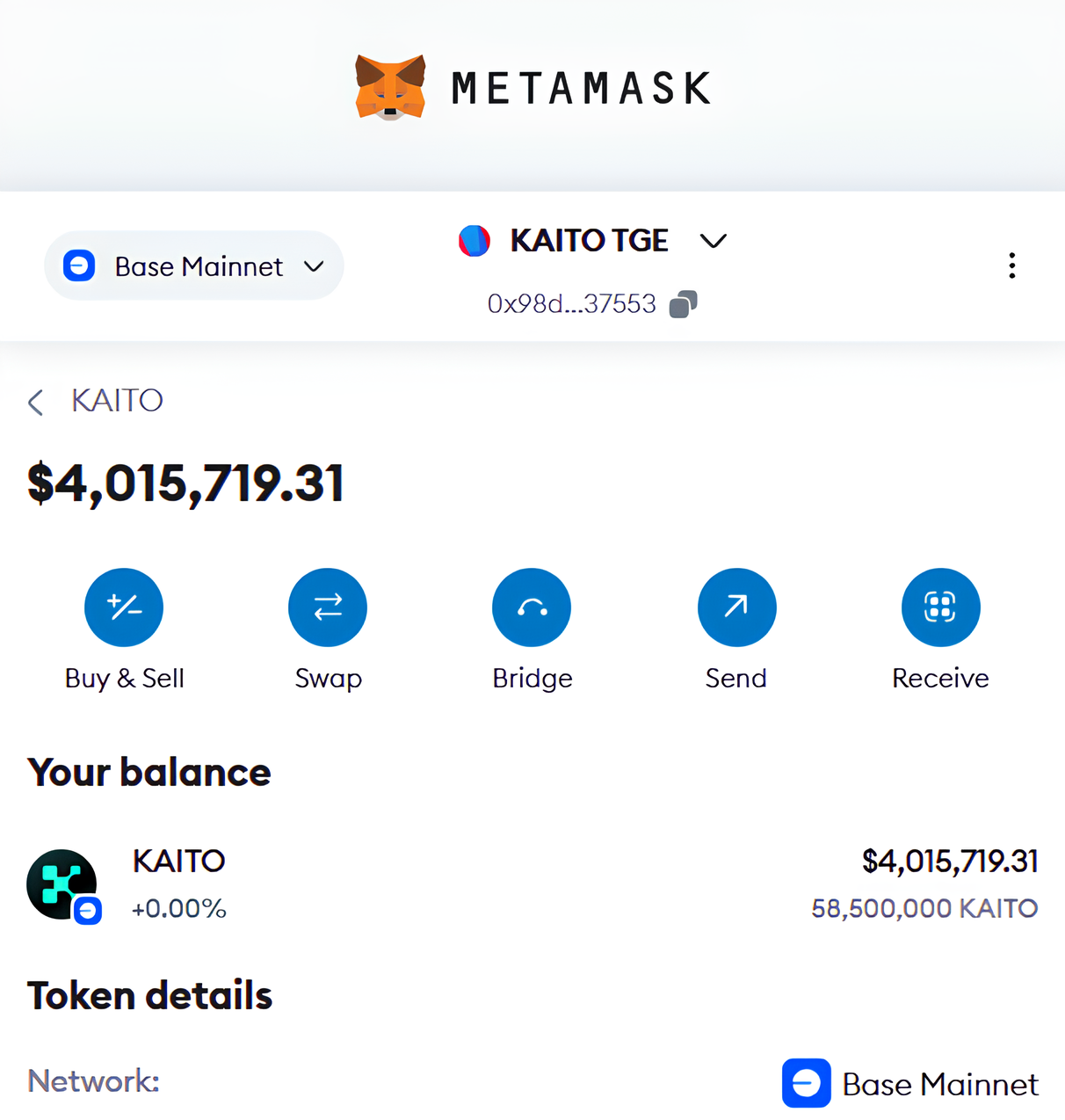Open the KAITO TGE account chevron
The width and height of the screenshot is (1065, 1120).
(x=714, y=241)
